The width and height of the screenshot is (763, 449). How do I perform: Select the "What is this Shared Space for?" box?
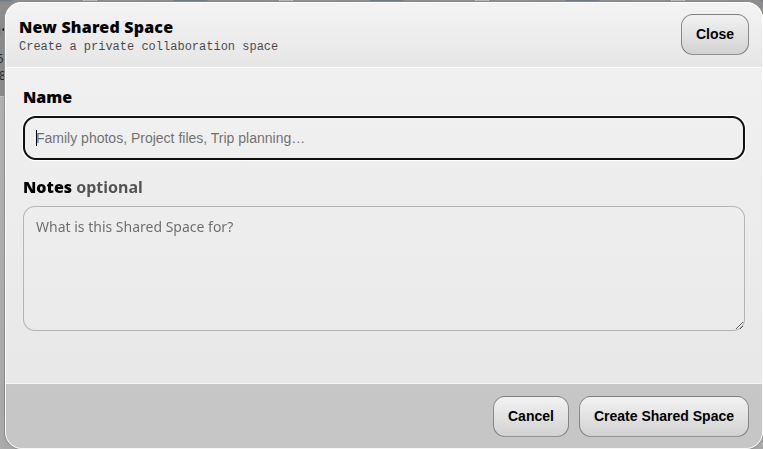(383, 269)
